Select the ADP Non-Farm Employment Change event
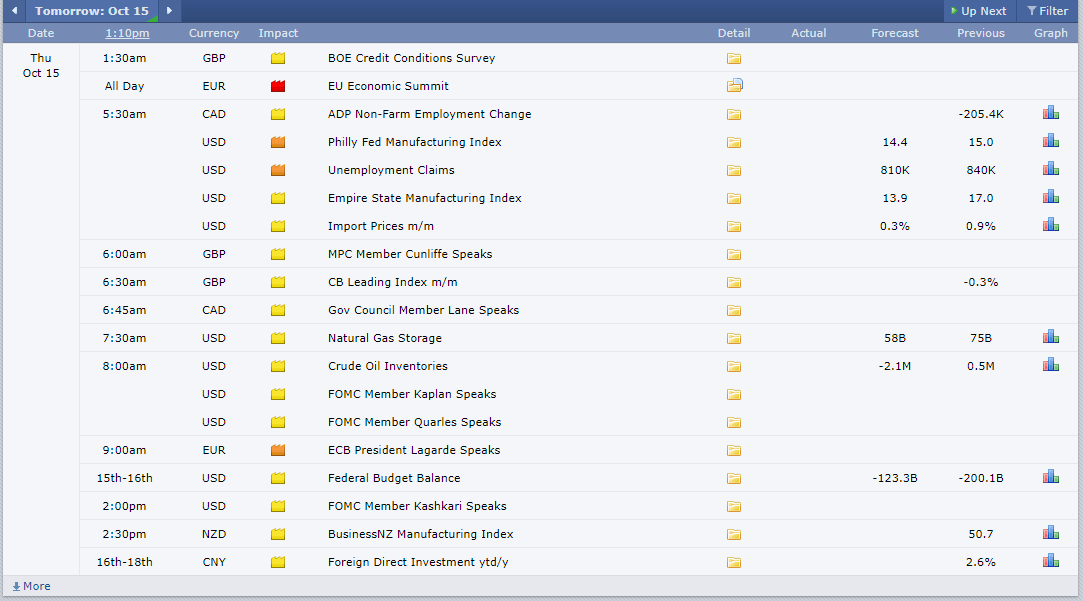The height and width of the screenshot is (601, 1083). click(x=429, y=114)
